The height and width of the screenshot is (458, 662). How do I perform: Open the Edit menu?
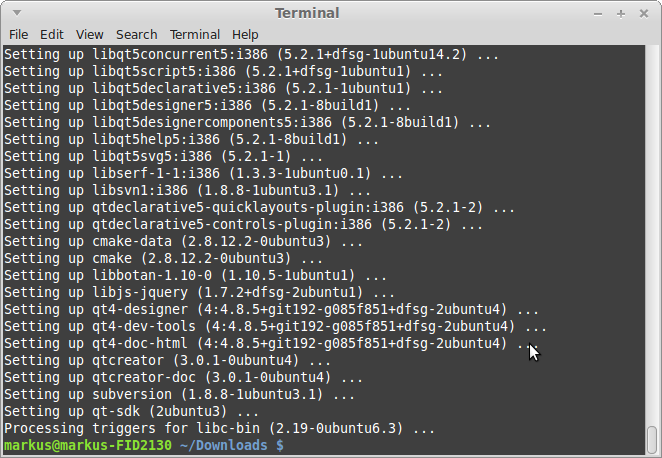(52, 34)
